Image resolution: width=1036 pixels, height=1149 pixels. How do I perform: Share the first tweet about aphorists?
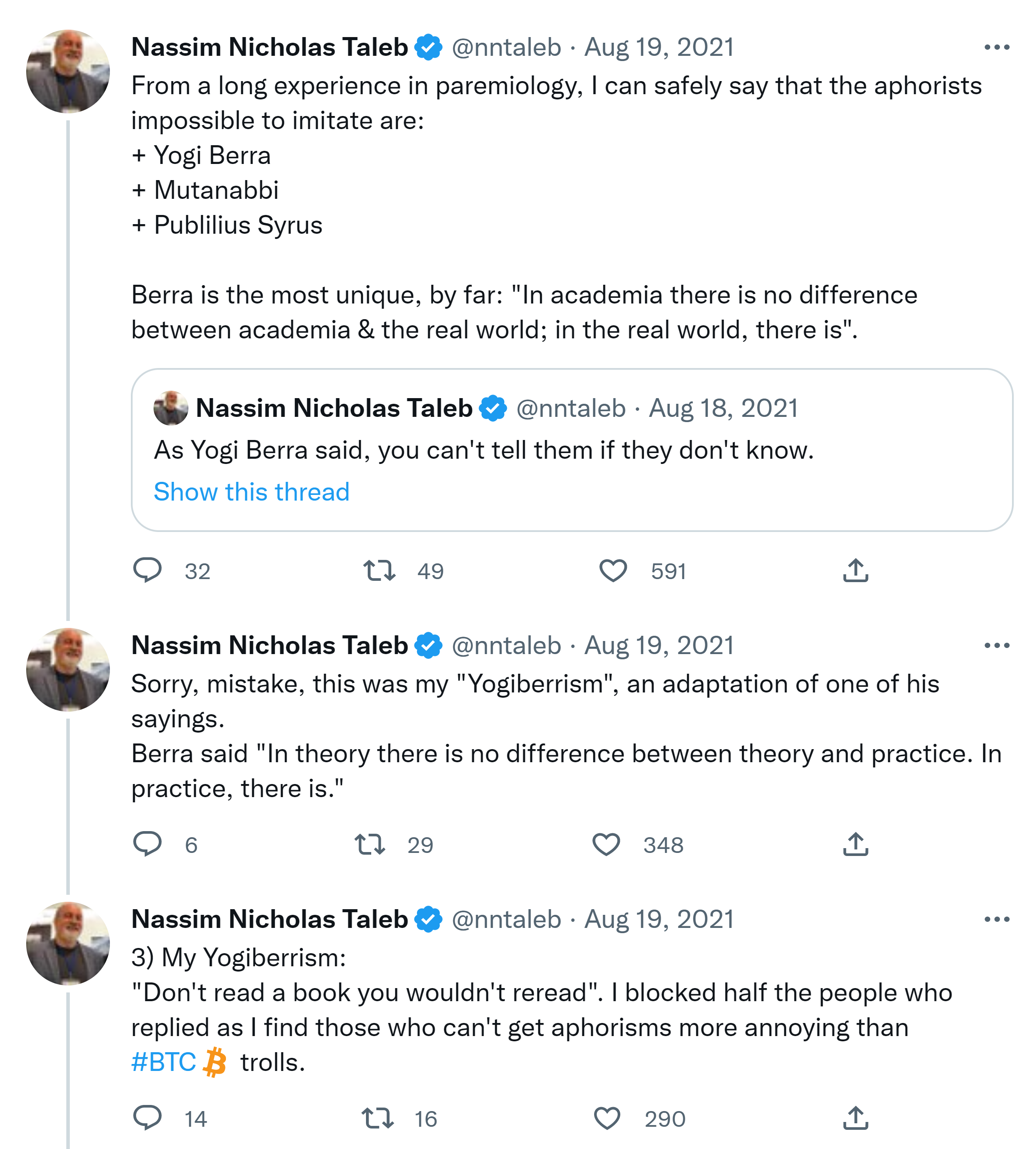coord(855,570)
